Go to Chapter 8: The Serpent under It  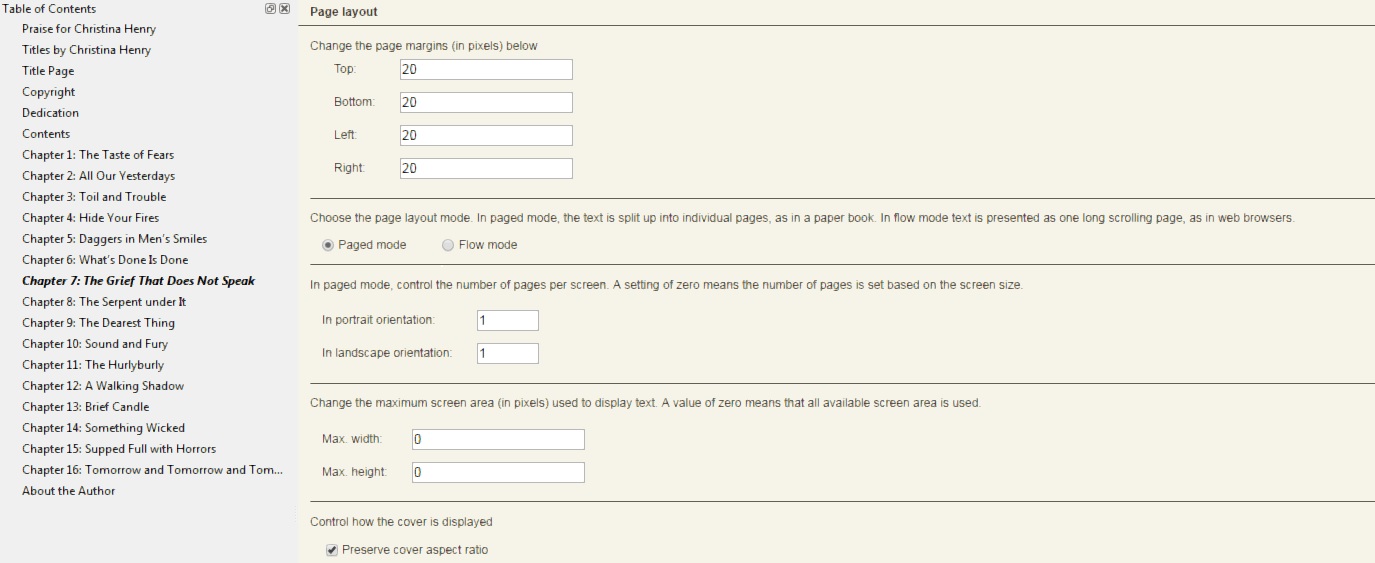click(x=104, y=302)
